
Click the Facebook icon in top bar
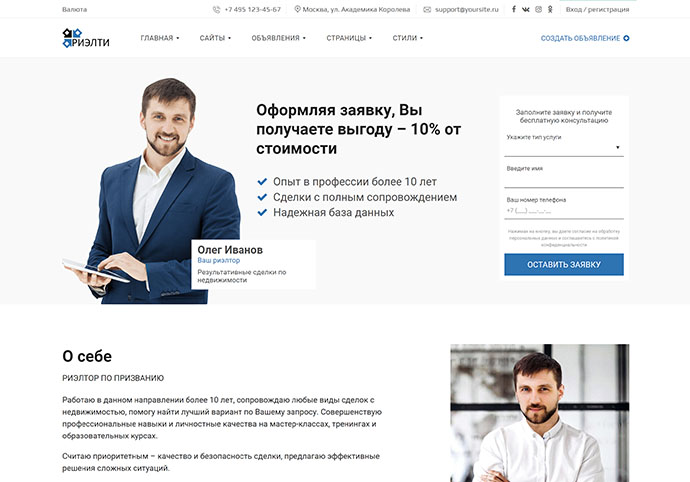click(x=514, y=9)
